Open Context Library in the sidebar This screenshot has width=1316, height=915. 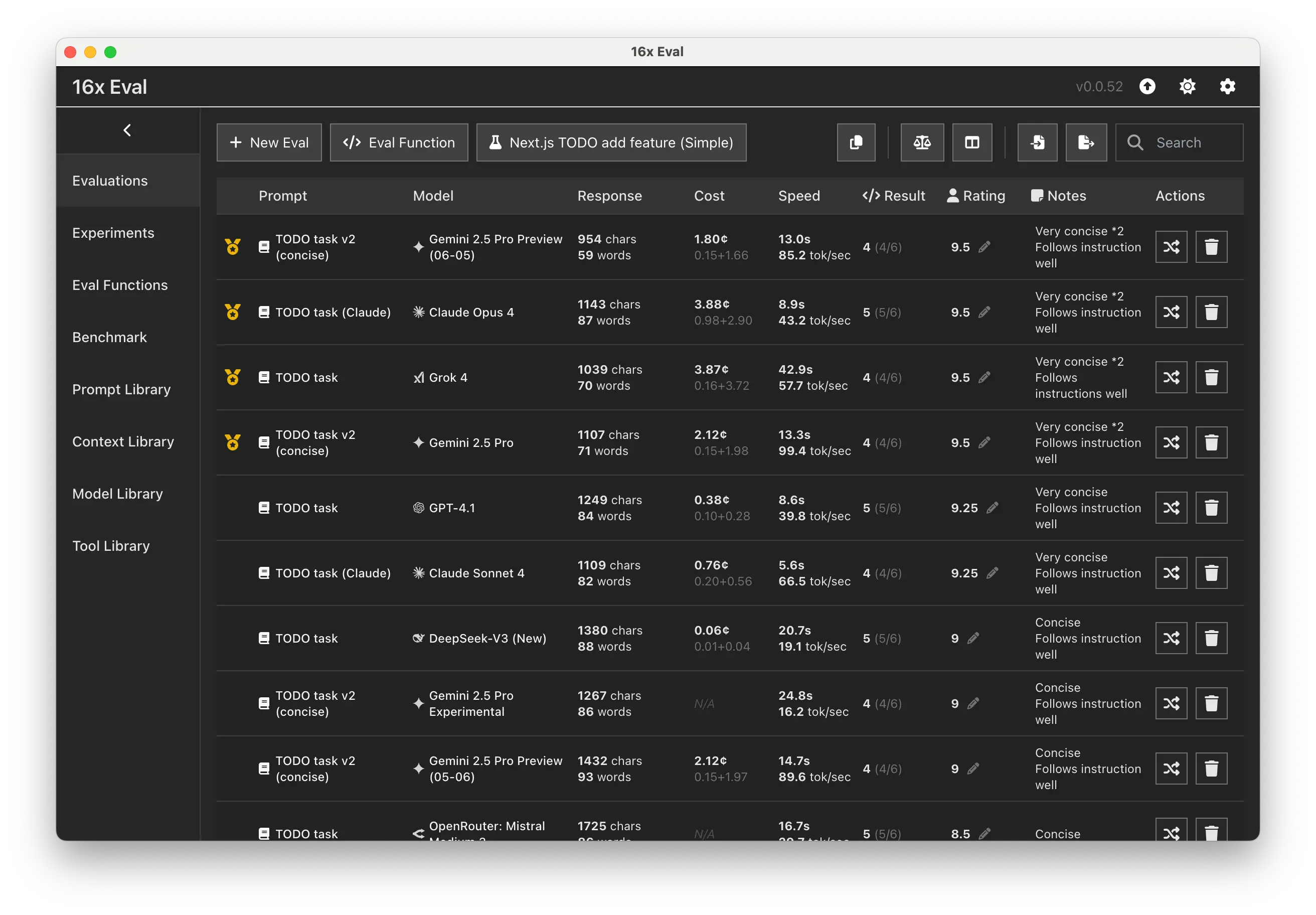coord(128,441)
